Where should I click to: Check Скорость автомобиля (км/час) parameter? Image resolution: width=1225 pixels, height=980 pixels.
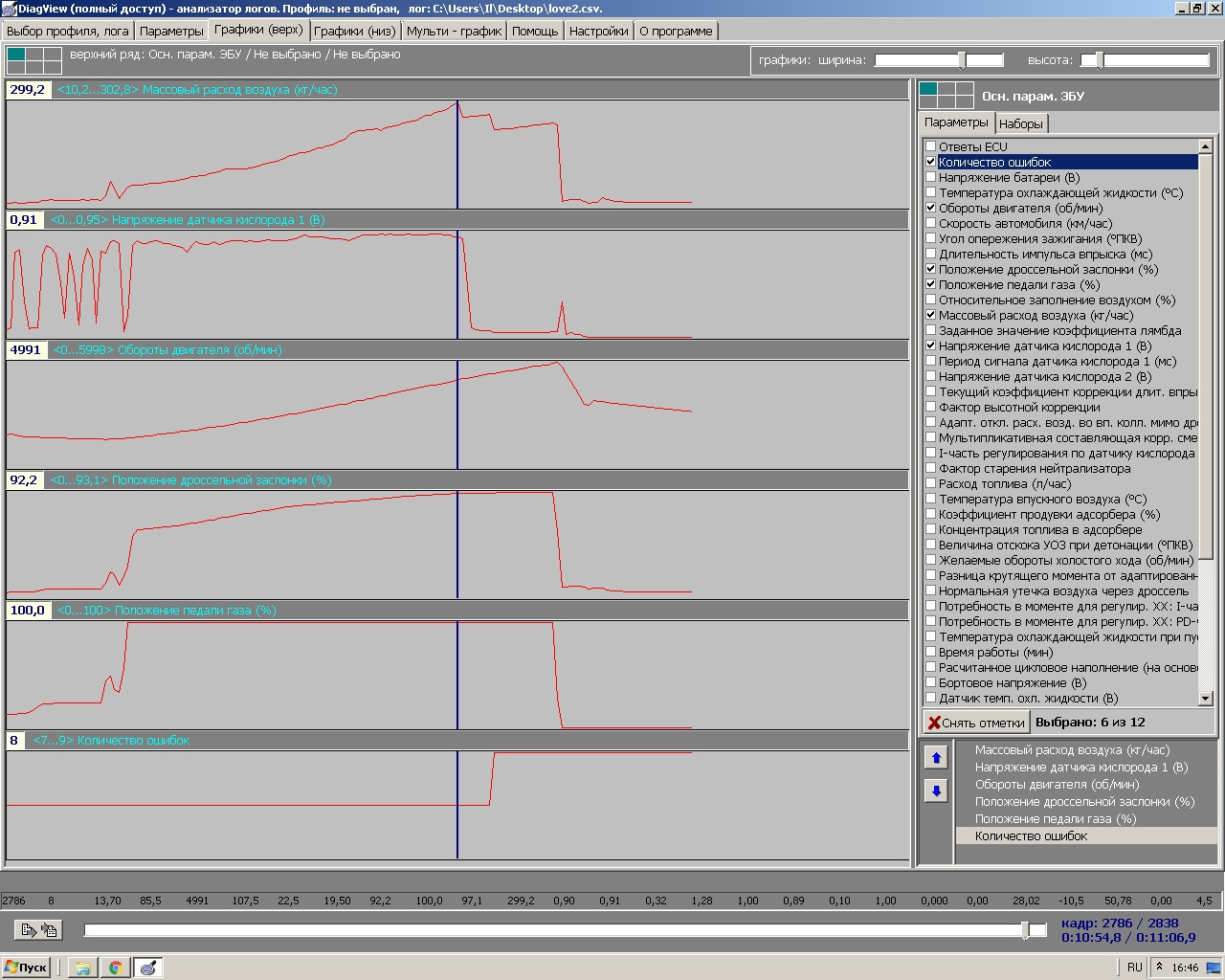(931, 223)
